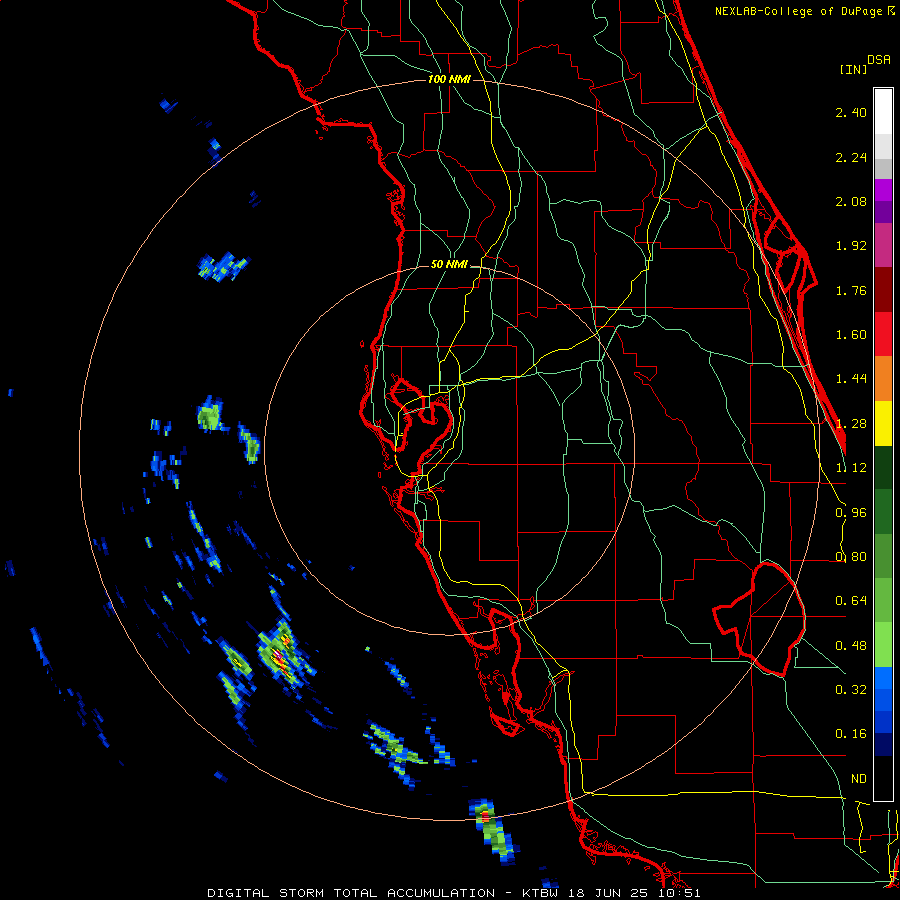Click the 1.92 legend value
900x900 pixels.
click(x=851, y=246)
